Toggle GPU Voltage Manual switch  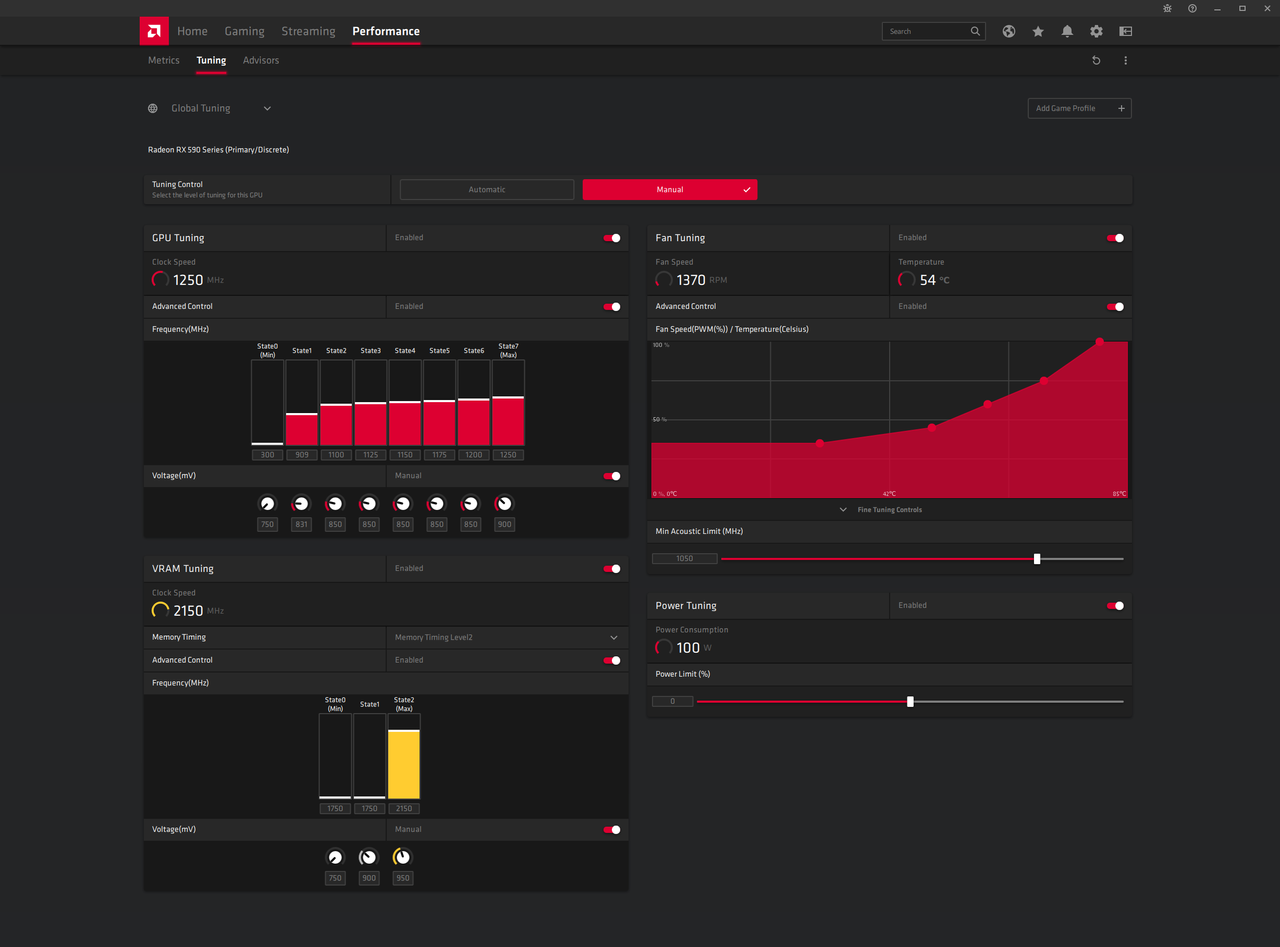tap(612, 476)
